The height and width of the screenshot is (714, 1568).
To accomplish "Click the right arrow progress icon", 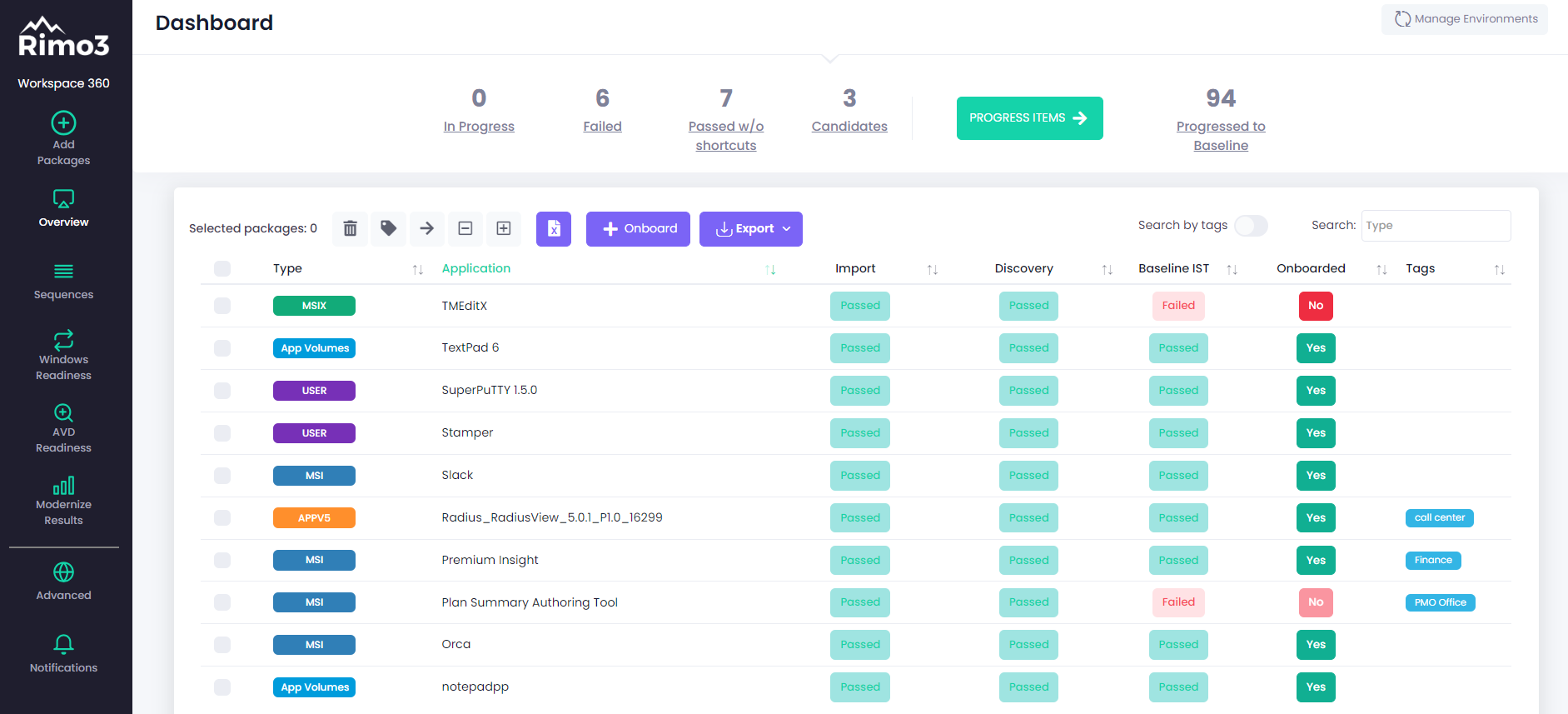I will click(426, 228).
